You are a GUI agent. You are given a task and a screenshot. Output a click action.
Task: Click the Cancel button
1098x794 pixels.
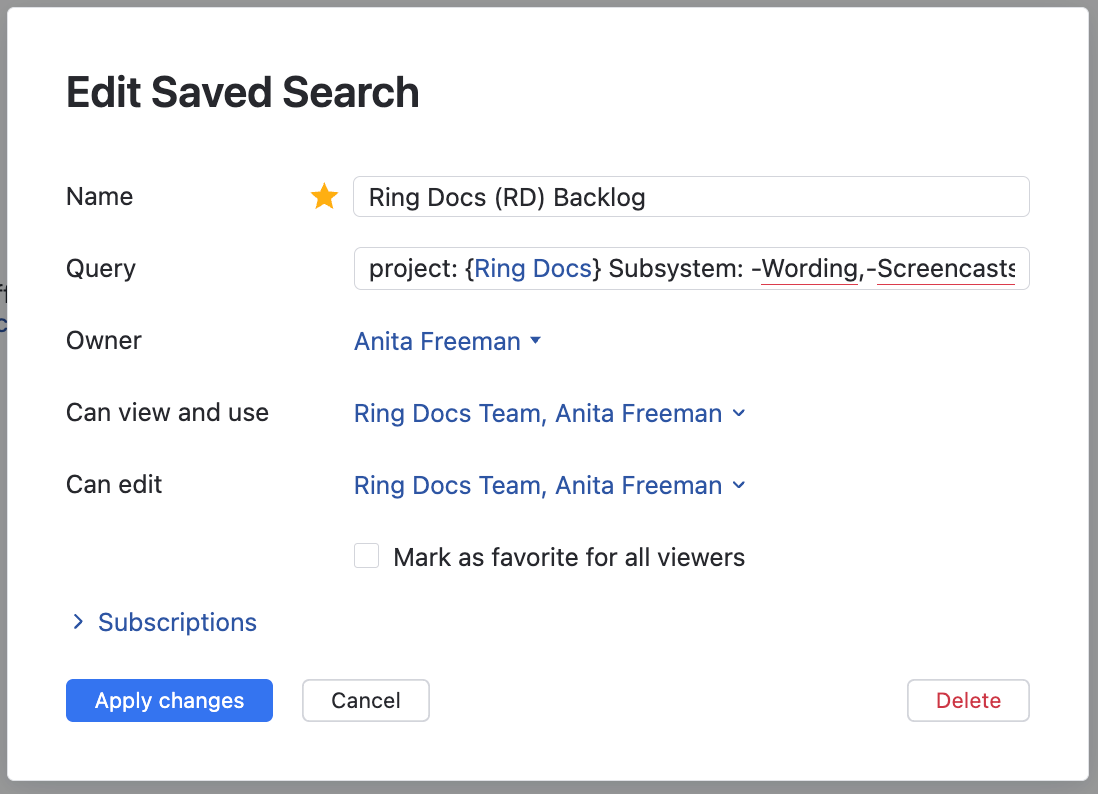(x=365, y=700)
